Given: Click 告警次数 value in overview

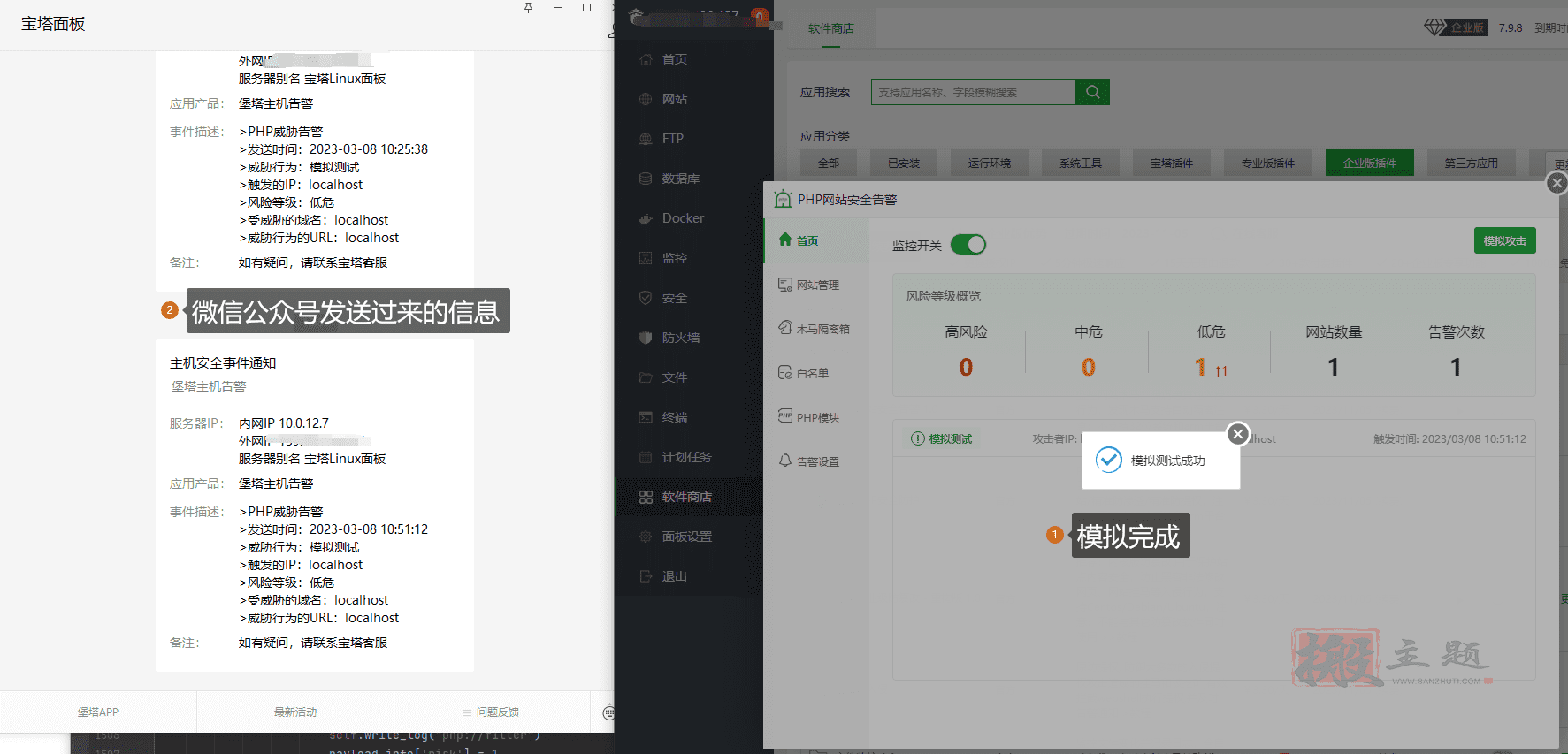Looking at the screenshot, I should (x=1456, y=367).
